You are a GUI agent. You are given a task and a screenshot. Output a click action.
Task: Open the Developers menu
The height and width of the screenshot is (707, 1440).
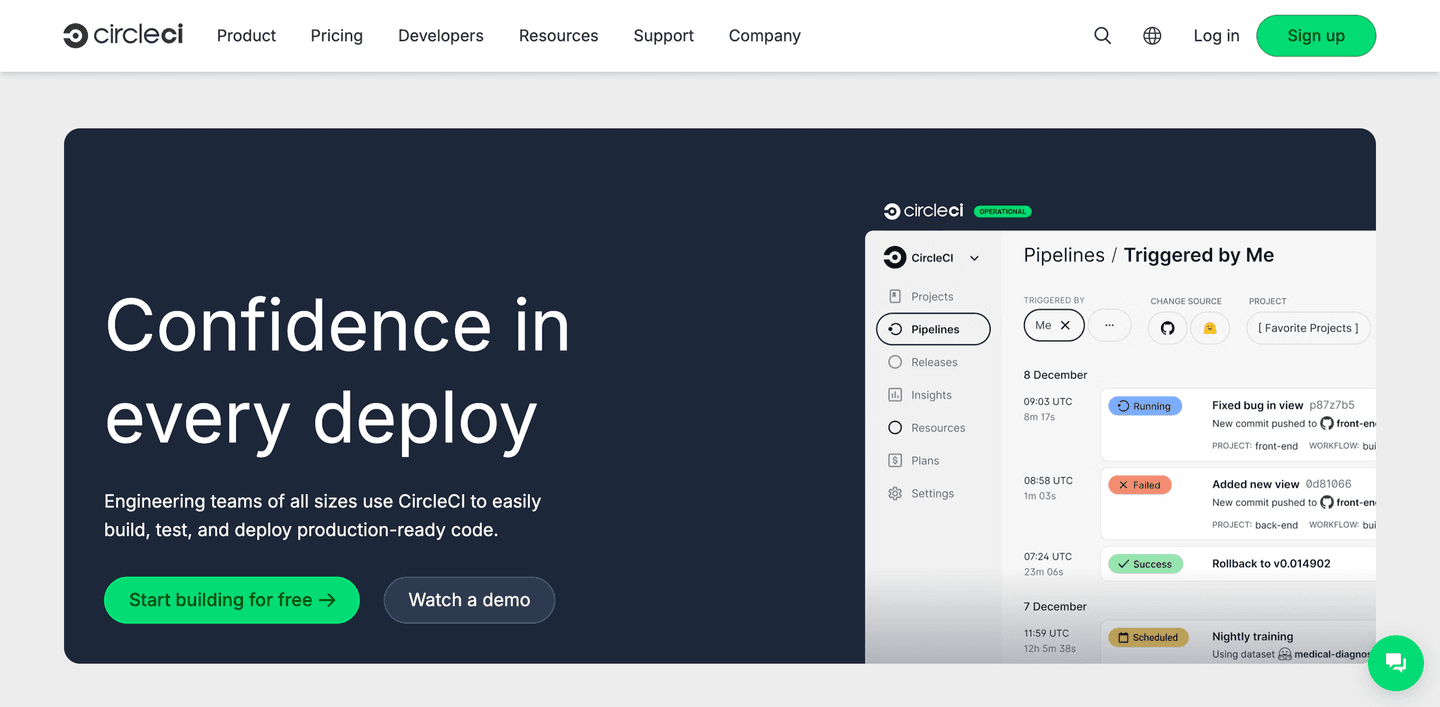click(x=441, y=36)
